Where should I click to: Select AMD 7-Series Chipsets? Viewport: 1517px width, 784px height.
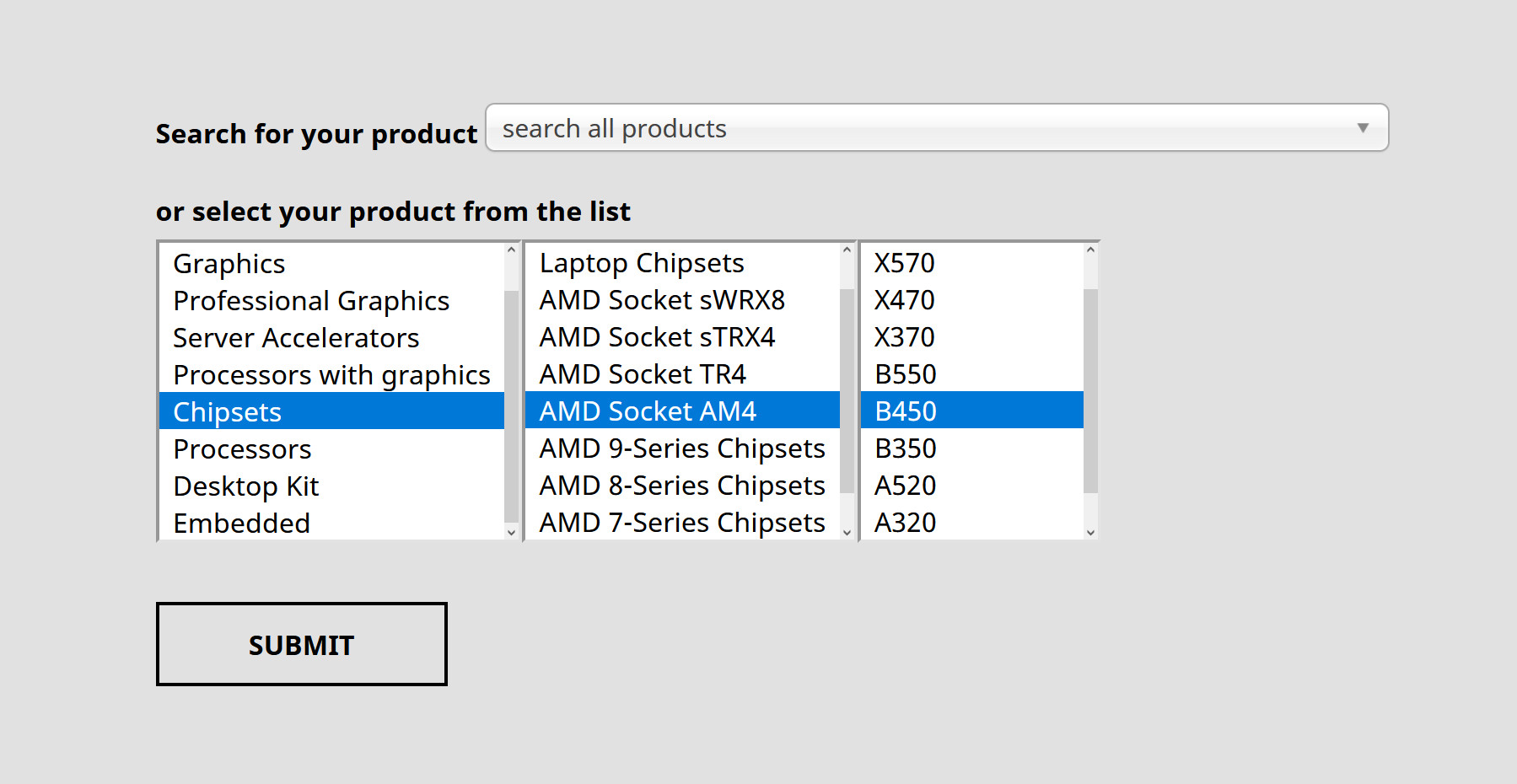tap(682, 522)
